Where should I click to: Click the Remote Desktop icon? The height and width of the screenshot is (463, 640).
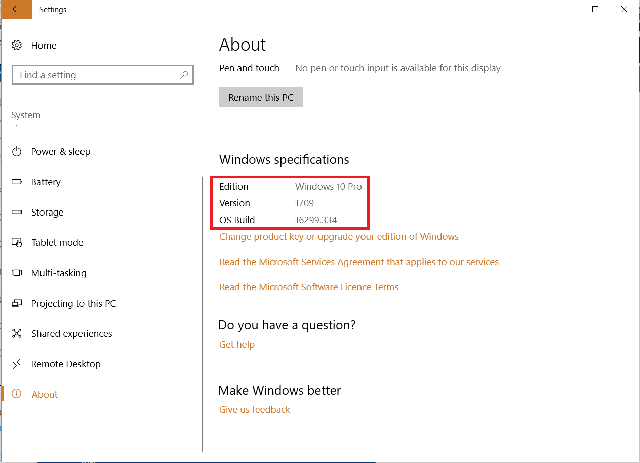click(x=17, y=364)
